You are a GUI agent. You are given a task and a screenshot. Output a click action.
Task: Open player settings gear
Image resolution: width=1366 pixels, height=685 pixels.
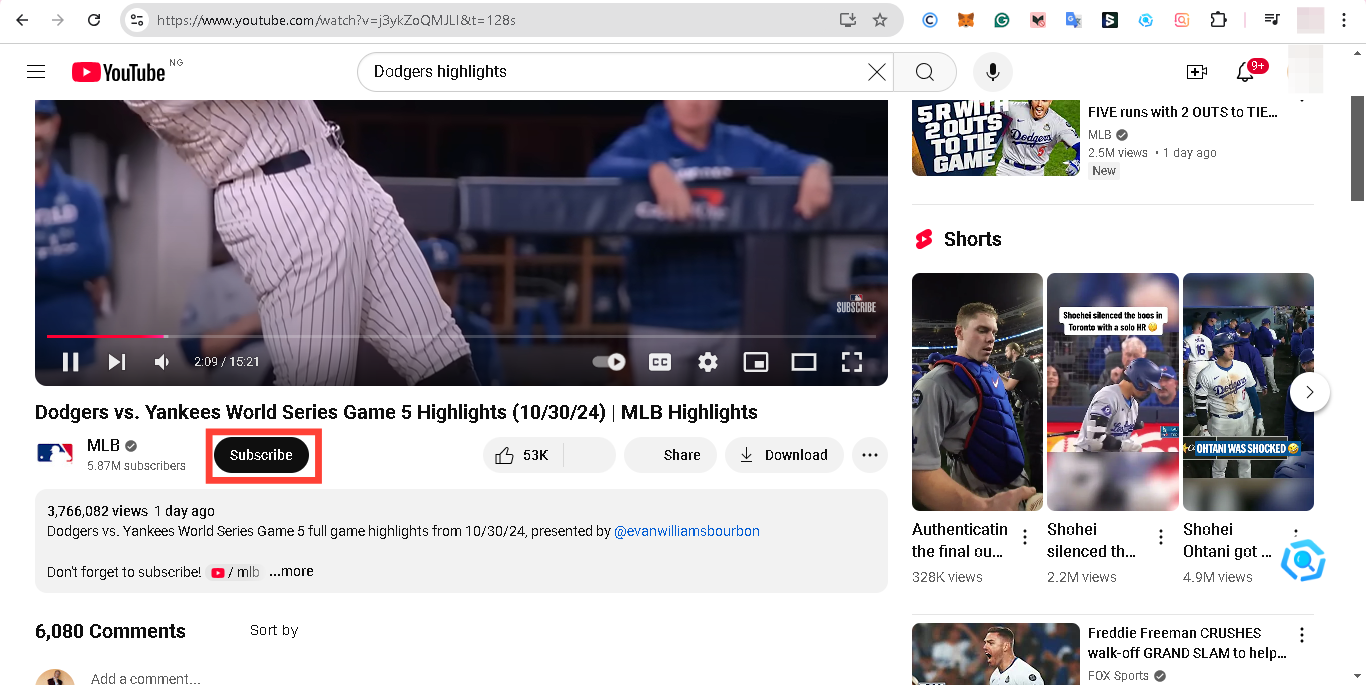tap(708, 362)
